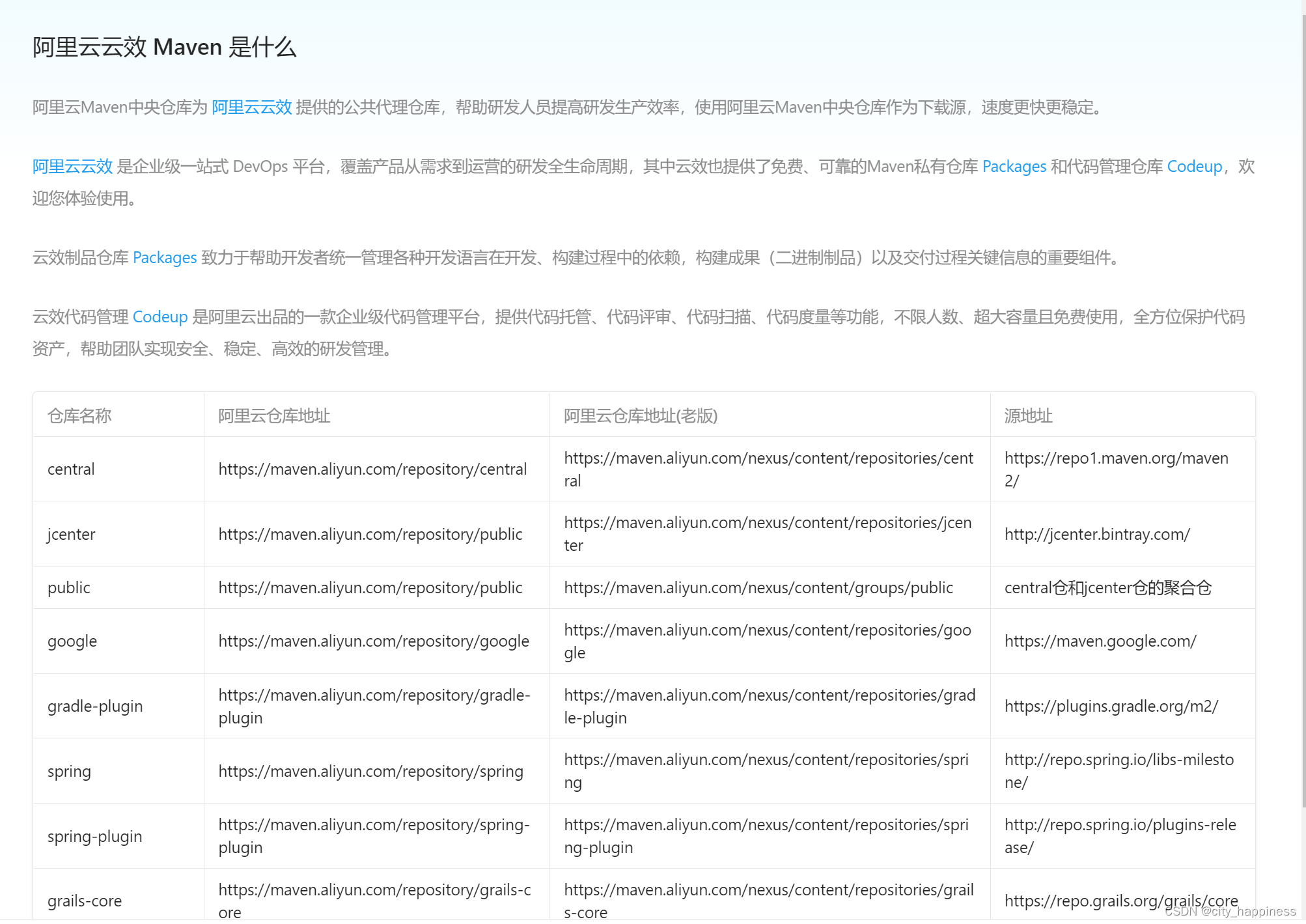Screen dimensions: 1306x924
Task: Click the old nexus repositories/google address
Action: click(768, 641)
